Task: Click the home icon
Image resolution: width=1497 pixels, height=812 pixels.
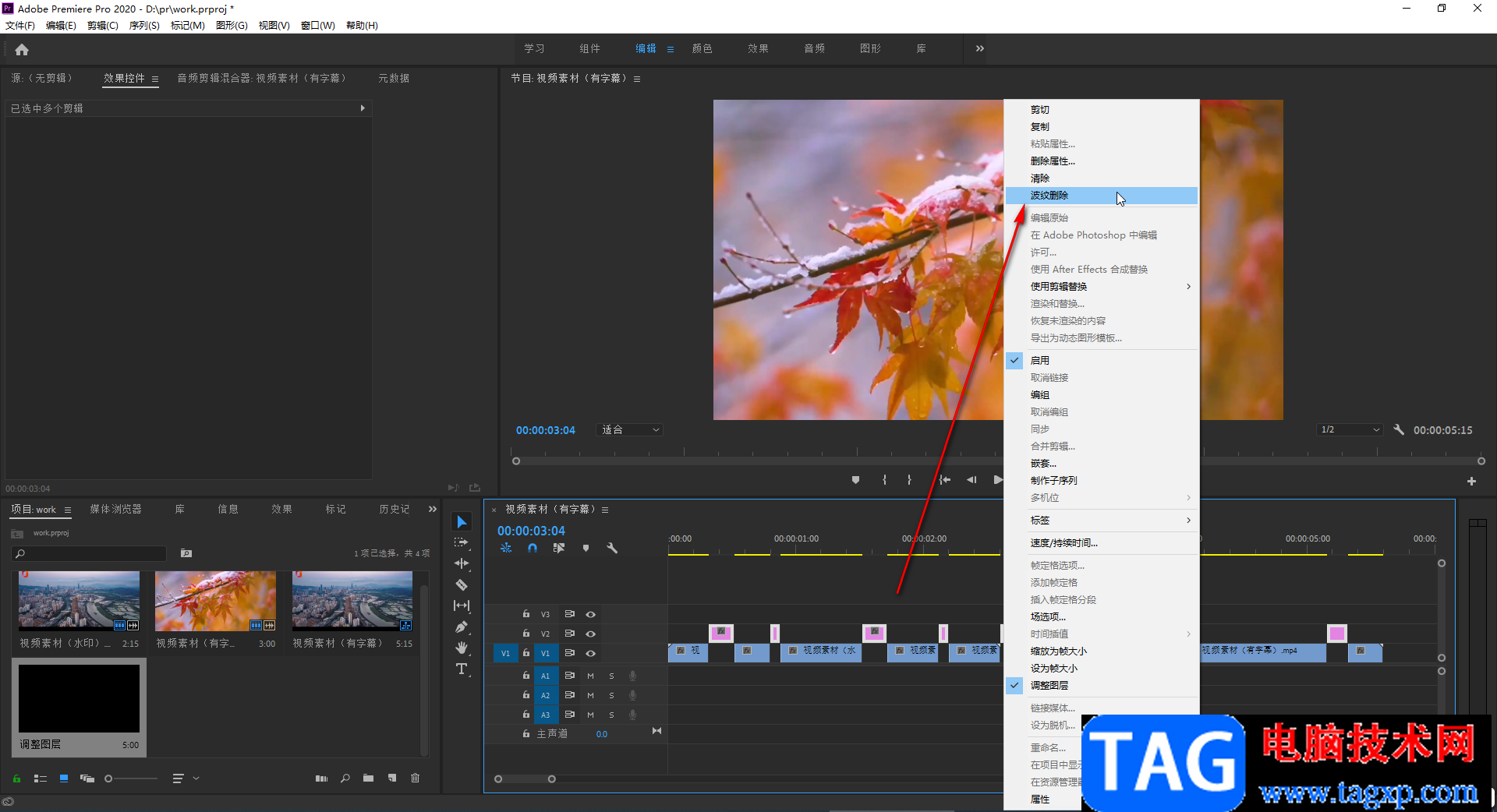Action: pos(22,50)
